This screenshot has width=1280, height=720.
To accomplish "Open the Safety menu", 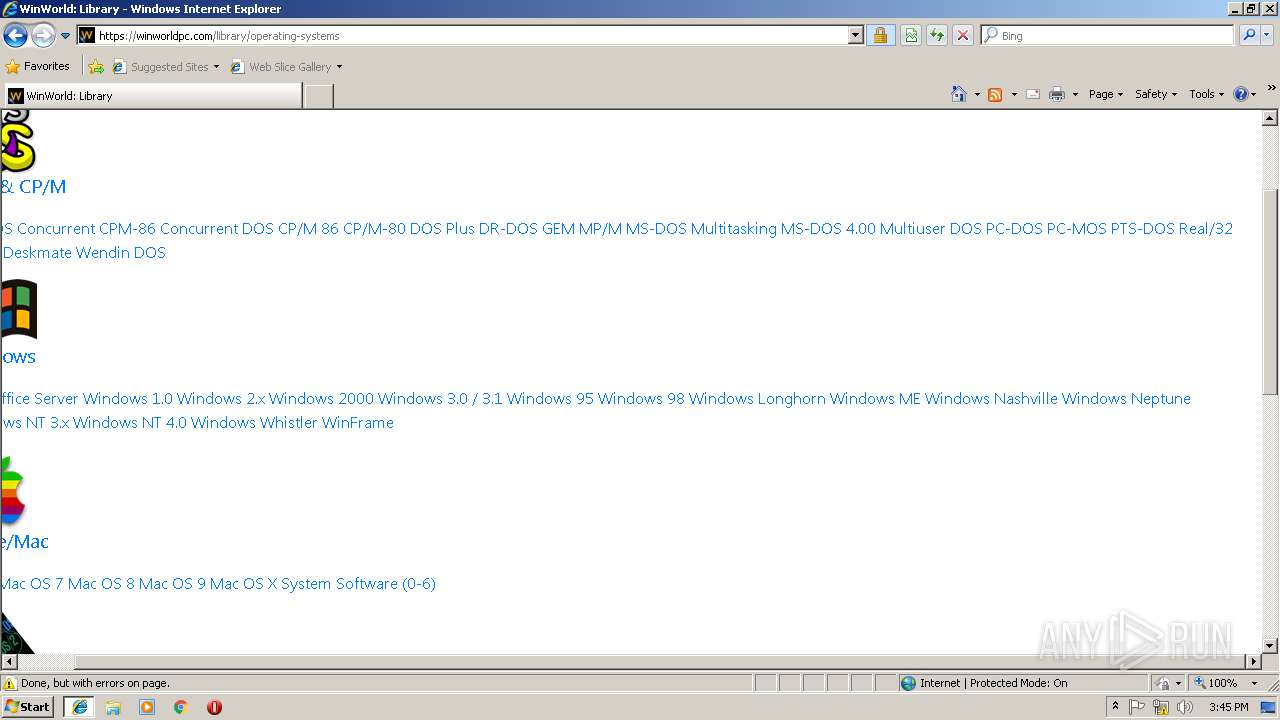I will click(x=1155, y=94).
